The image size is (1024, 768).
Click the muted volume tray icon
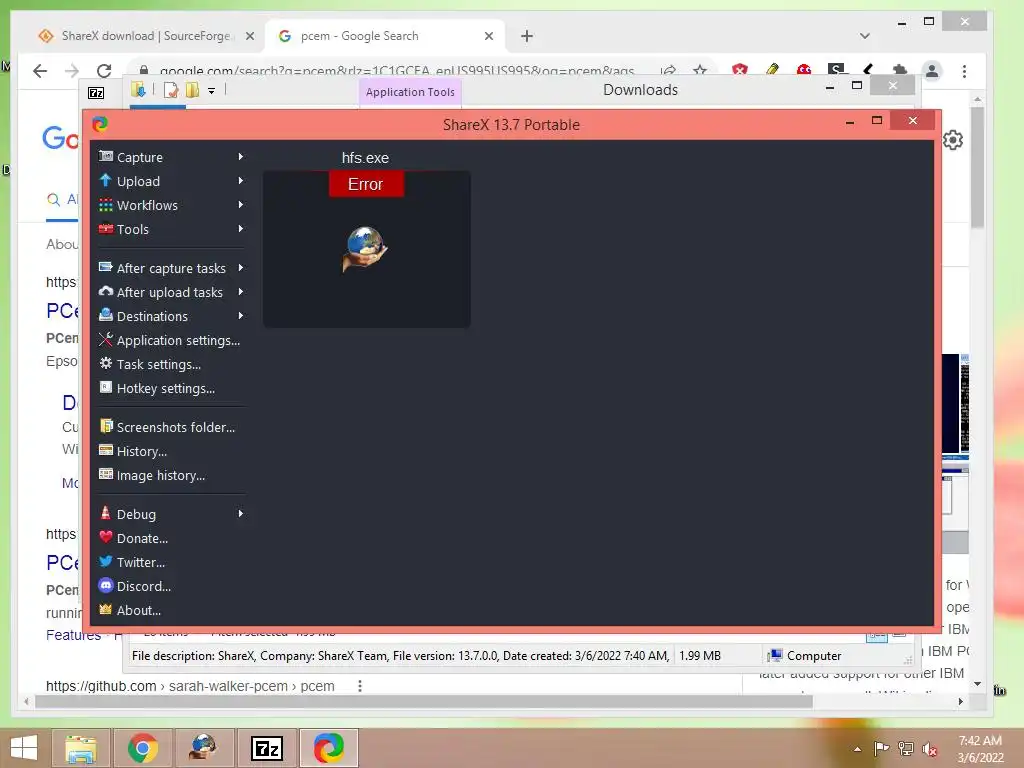[x=930, y=748]
